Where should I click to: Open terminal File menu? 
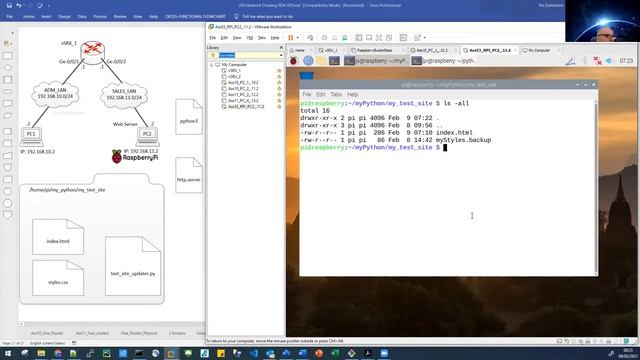tap(307, 94)
